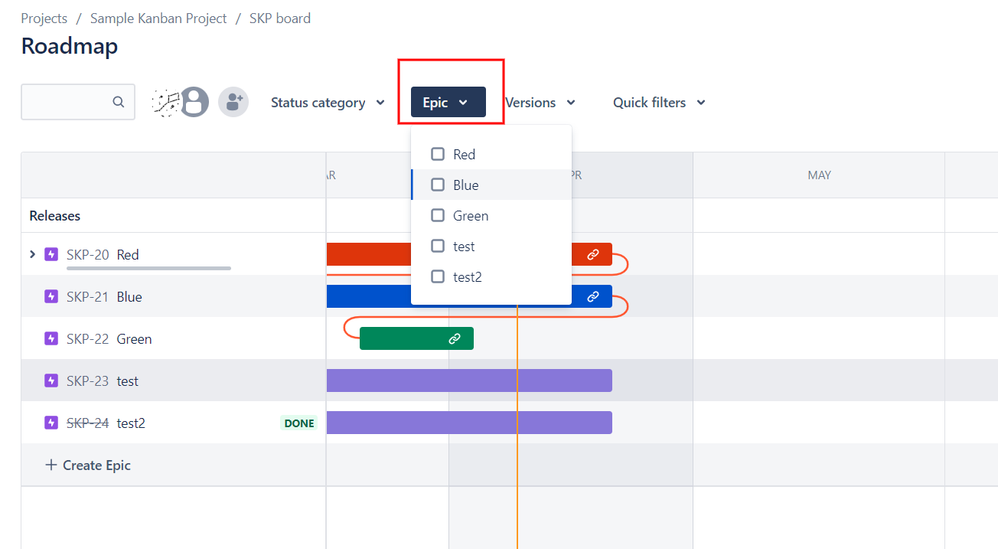Check the Blue epic checkbox
Viewport: 998px width, 549px height.
coord(438,185)
